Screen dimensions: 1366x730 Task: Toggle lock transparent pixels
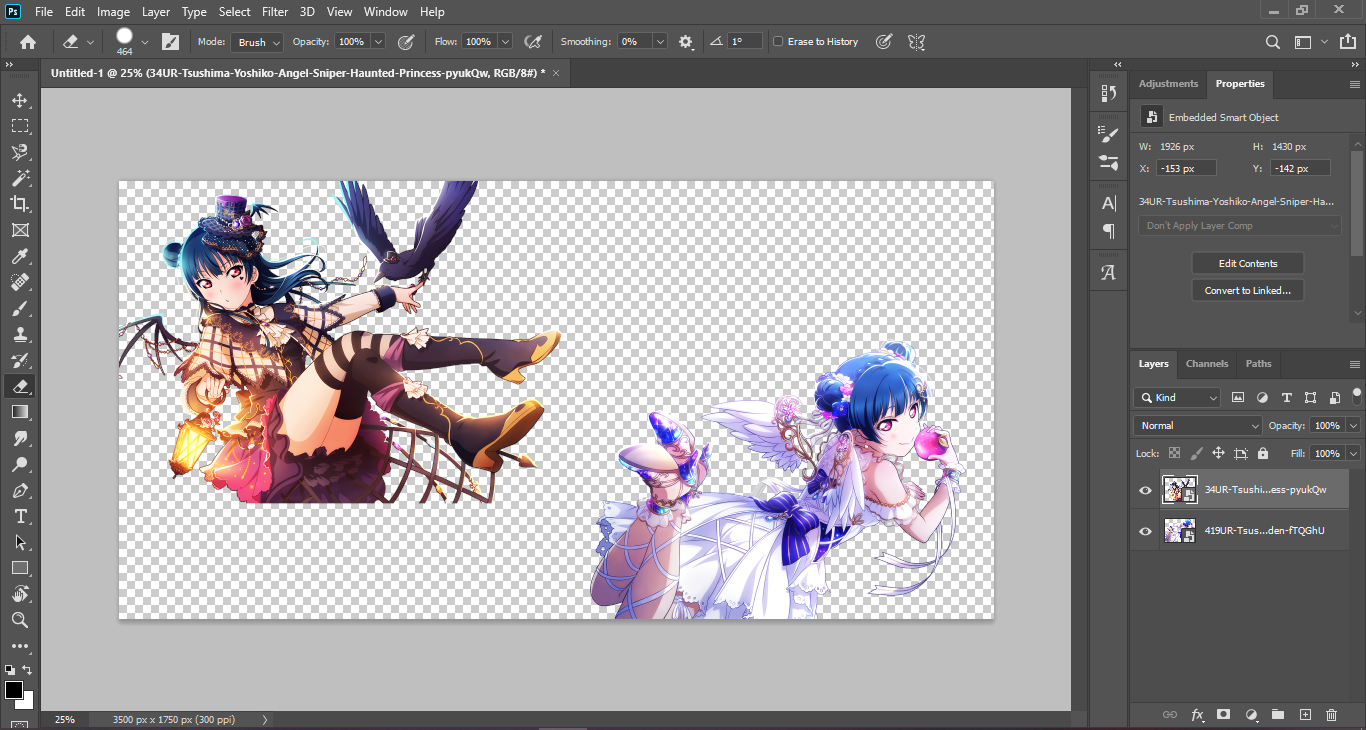coord(1174,453)
